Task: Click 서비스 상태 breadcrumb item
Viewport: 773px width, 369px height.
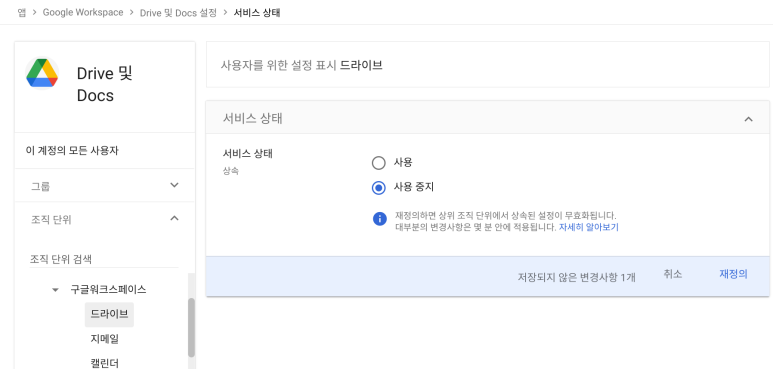Action: pos(257,12)
